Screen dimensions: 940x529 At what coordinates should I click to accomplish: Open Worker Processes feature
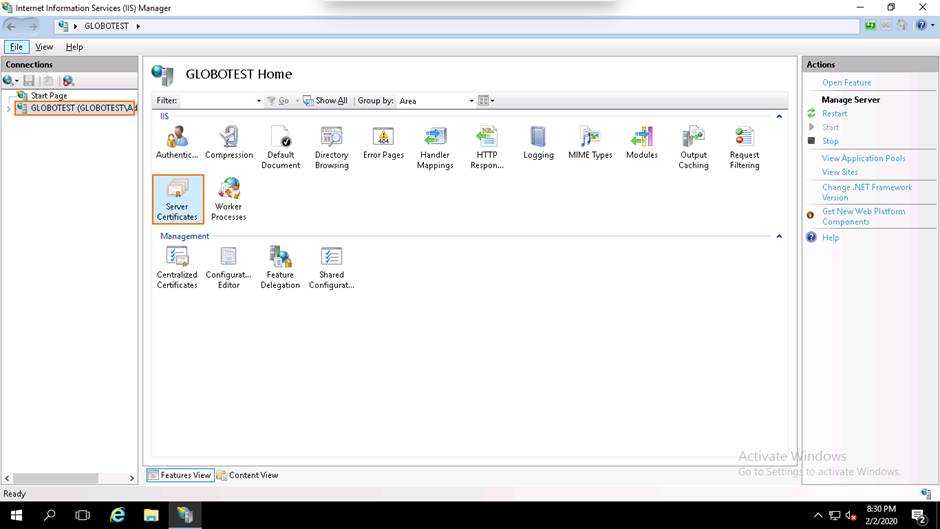coord(228,199)
